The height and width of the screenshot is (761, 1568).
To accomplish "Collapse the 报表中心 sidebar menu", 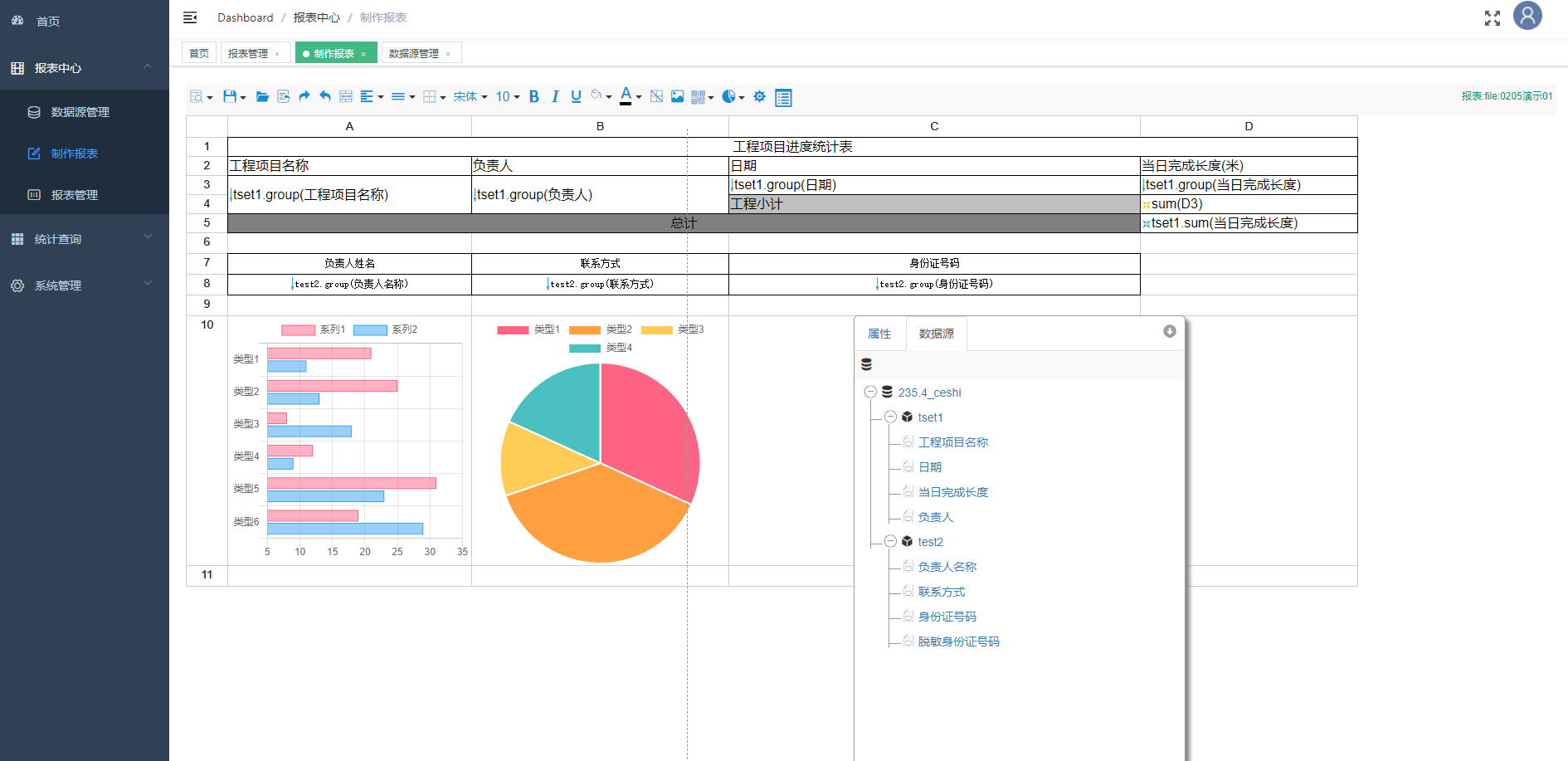I will 85,68.
